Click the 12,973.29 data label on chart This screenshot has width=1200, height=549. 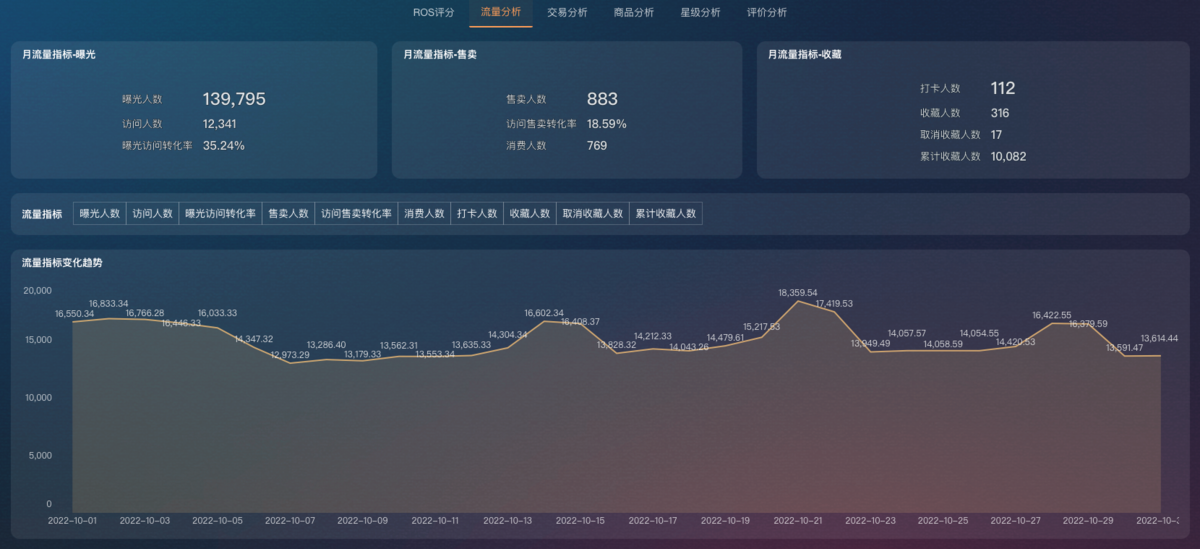coord(291,355)
